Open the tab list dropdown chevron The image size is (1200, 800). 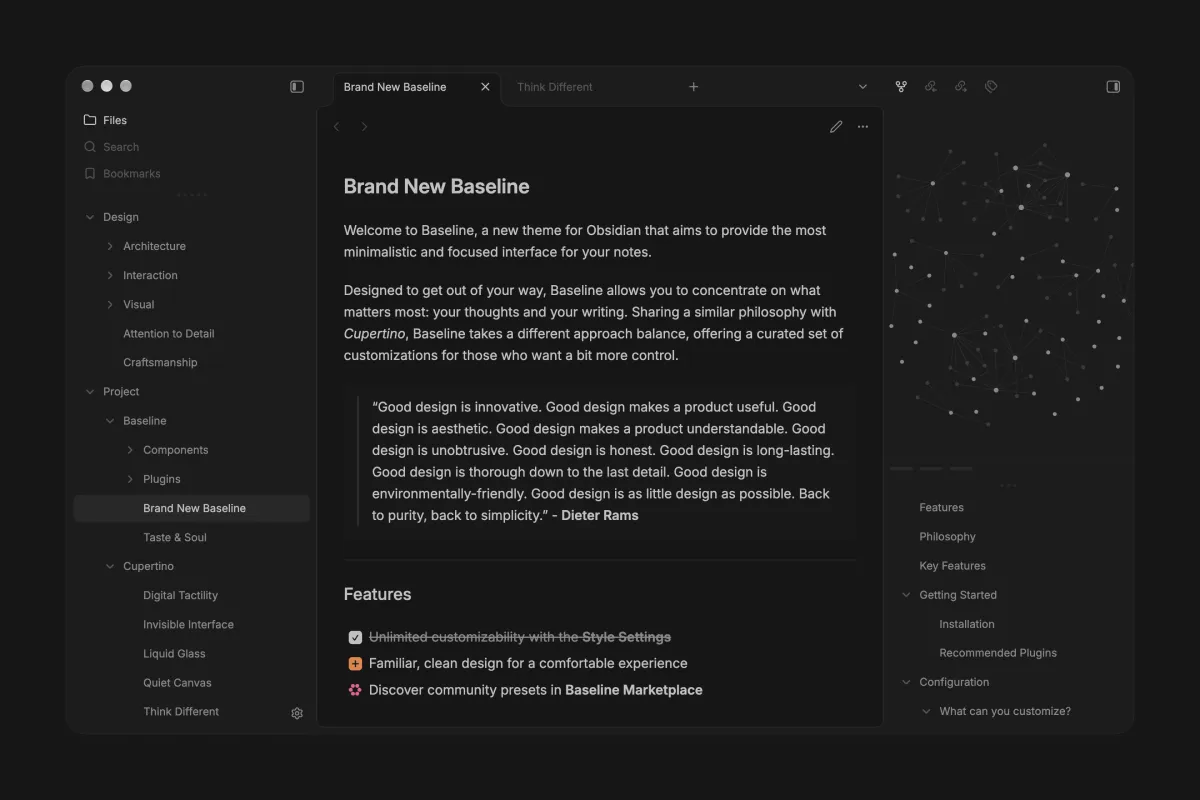click(863, 87)
